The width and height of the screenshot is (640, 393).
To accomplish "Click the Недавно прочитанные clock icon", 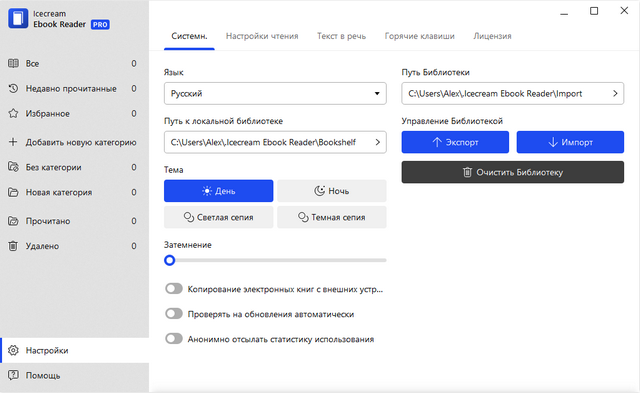I will point(13,88).
